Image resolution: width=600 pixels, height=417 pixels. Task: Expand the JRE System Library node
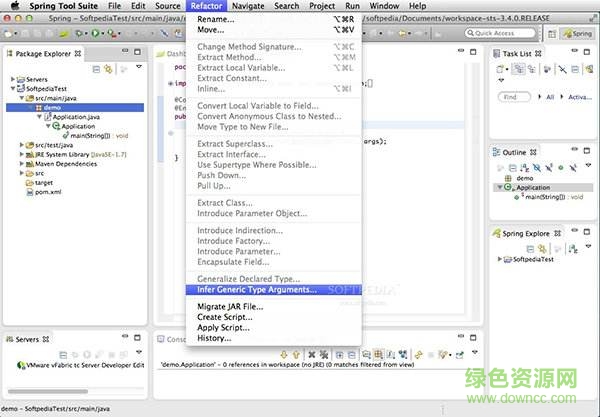(x=22, y=154)
